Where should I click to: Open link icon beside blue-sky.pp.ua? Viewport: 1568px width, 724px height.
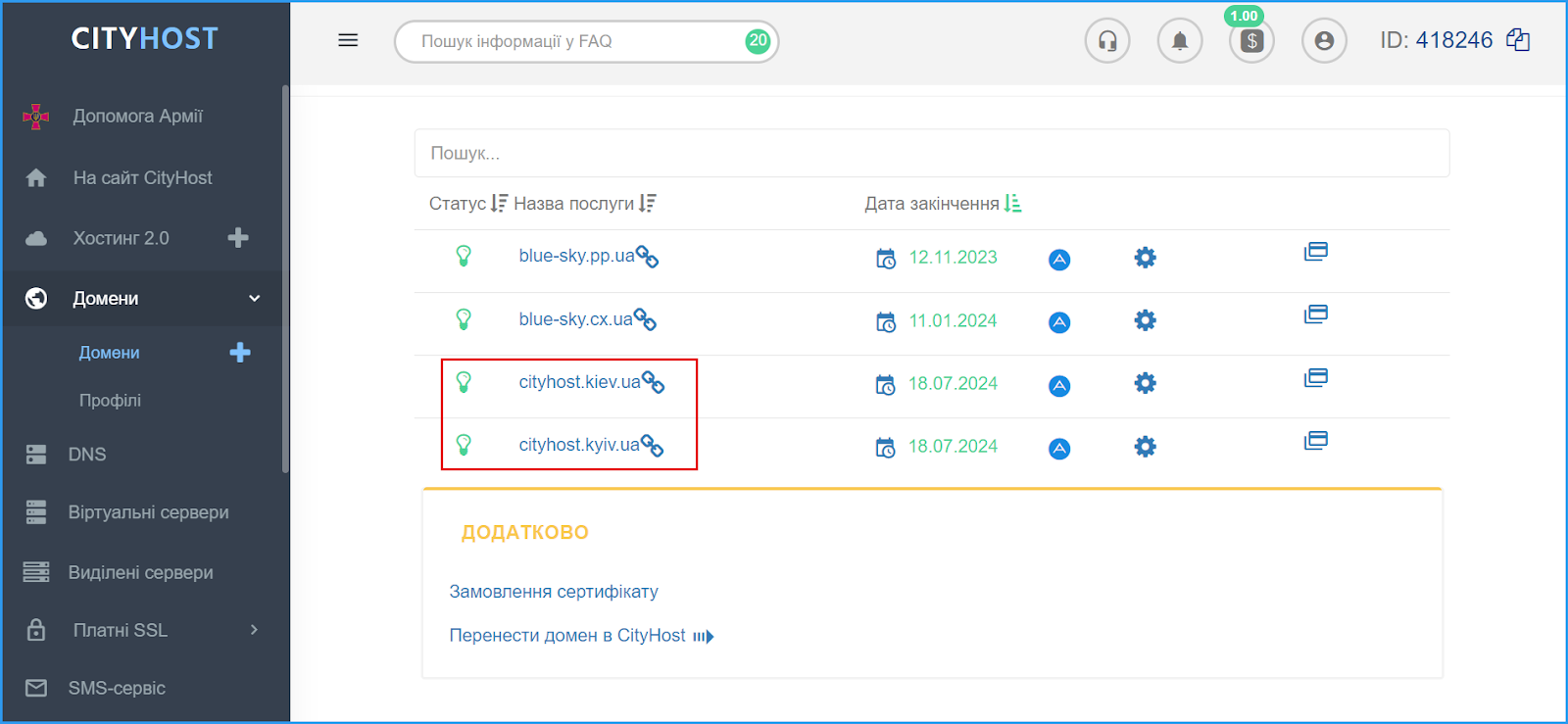[x=647, y=257]
